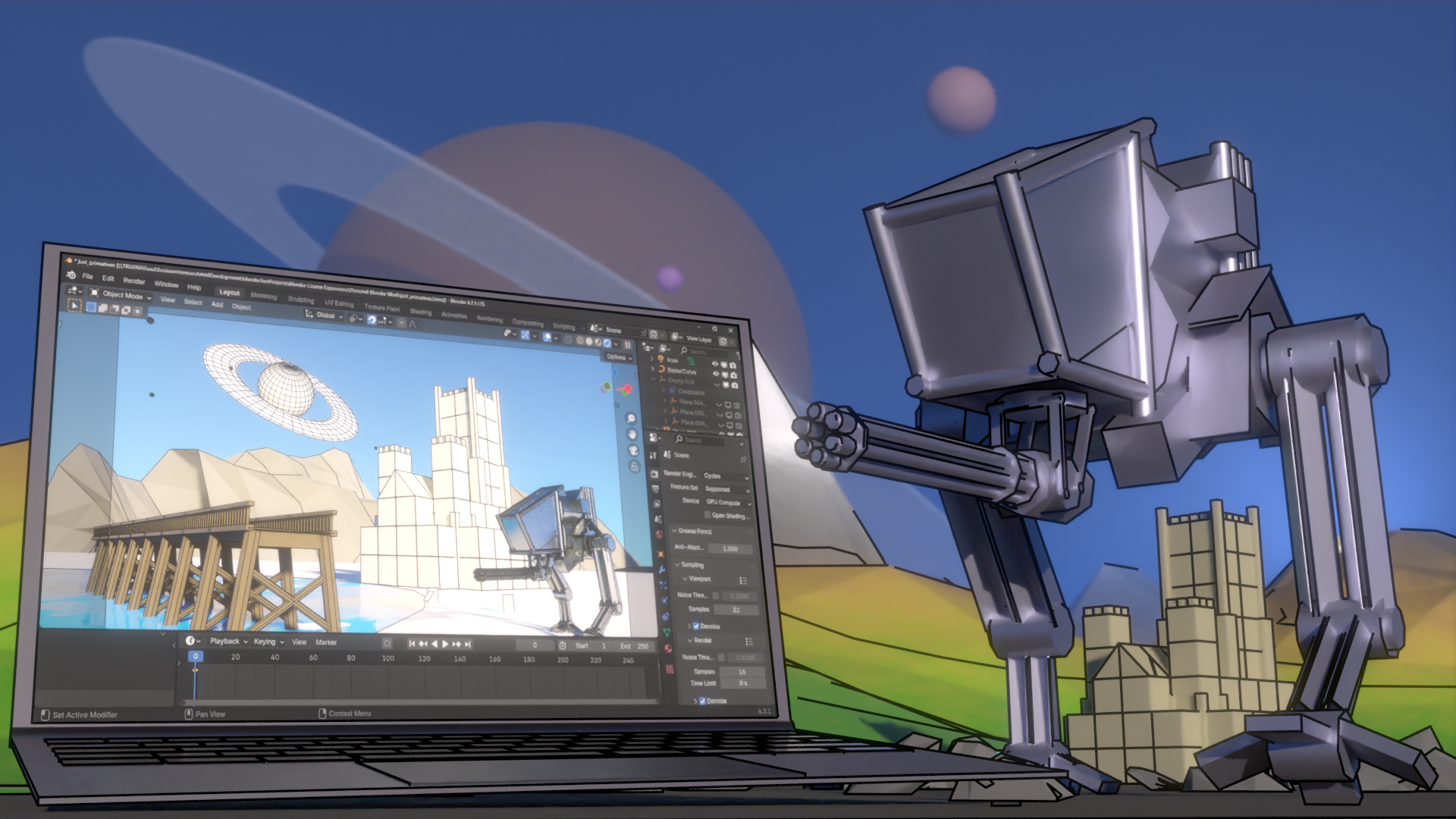Open viewport Options dropdown

(x=620, y=357)
